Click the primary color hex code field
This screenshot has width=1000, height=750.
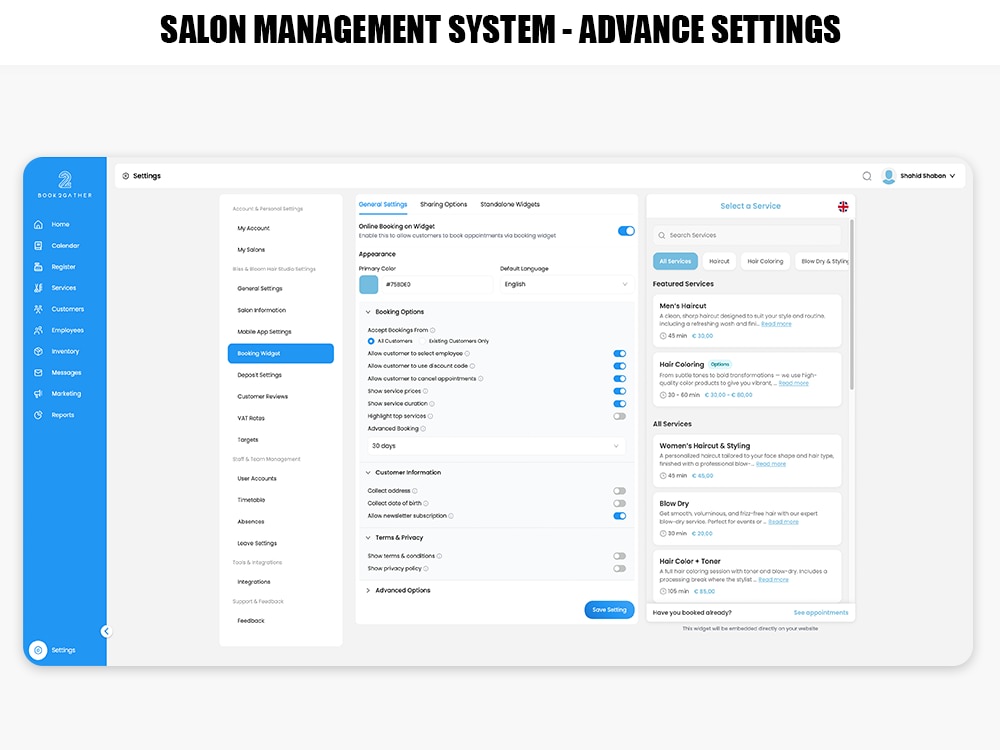click(x=437, y=284)
